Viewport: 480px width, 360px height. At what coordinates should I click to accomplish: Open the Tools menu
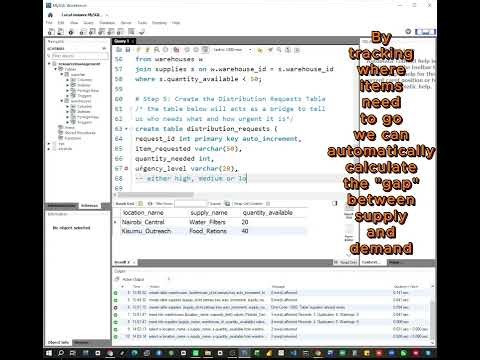pos(142,23)
